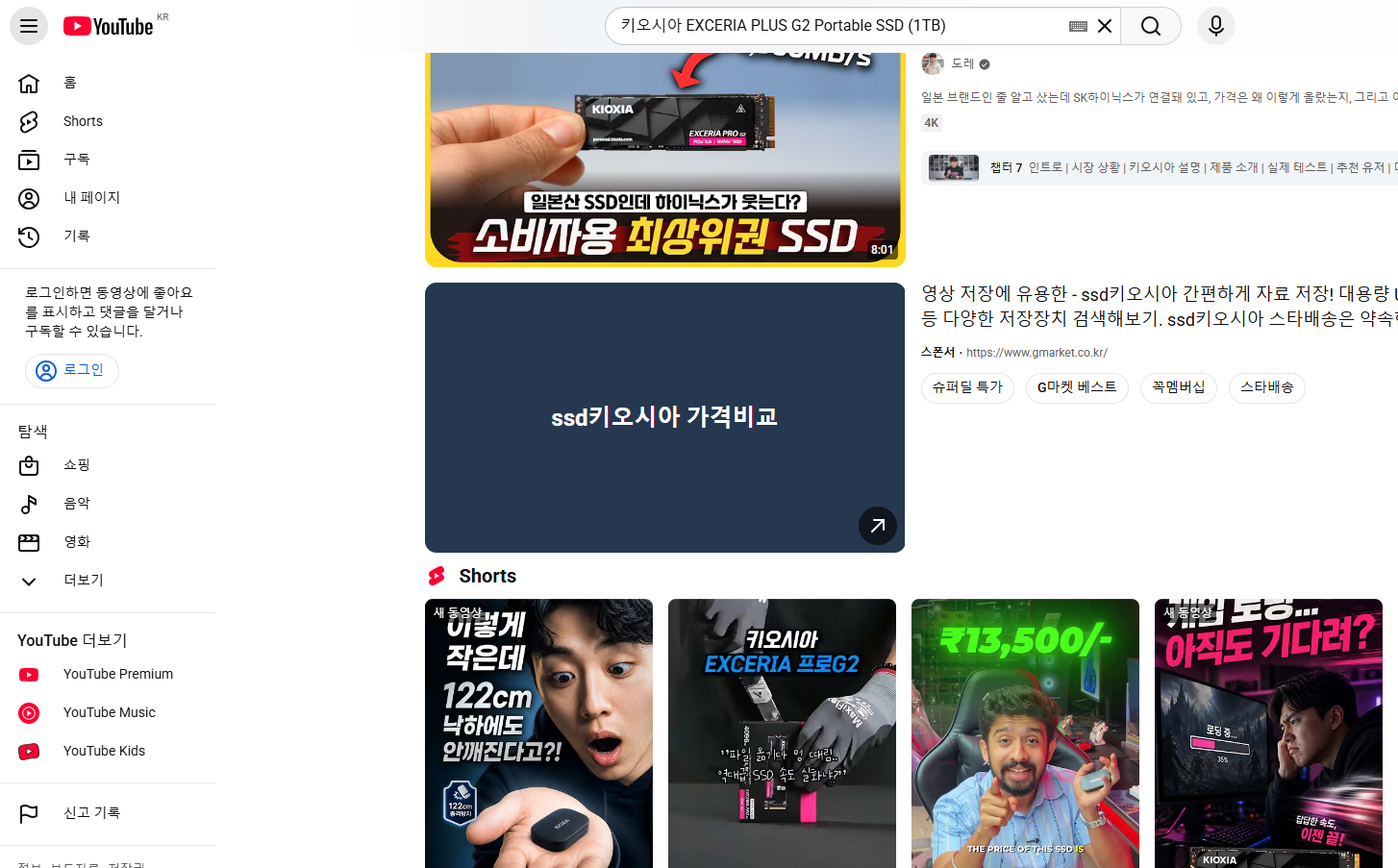Open the ad headline 영상 저장에 유용한

click(1160, 306)
